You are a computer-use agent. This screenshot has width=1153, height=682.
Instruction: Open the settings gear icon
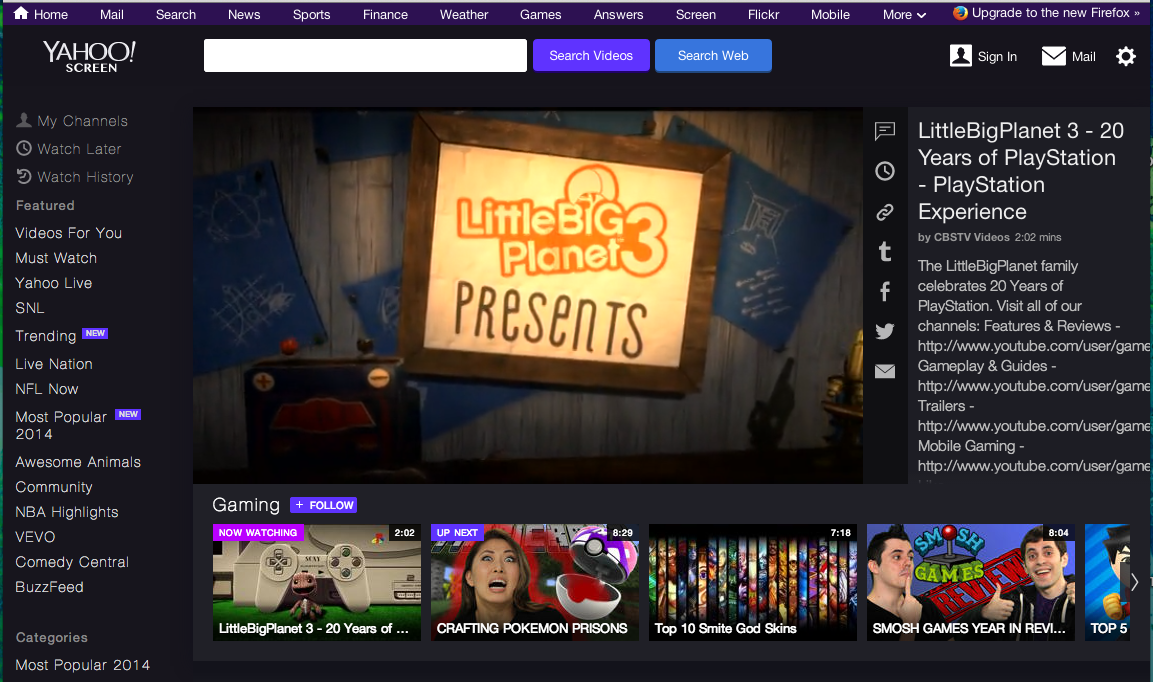pyautogui.click(x=1126, y=56)
